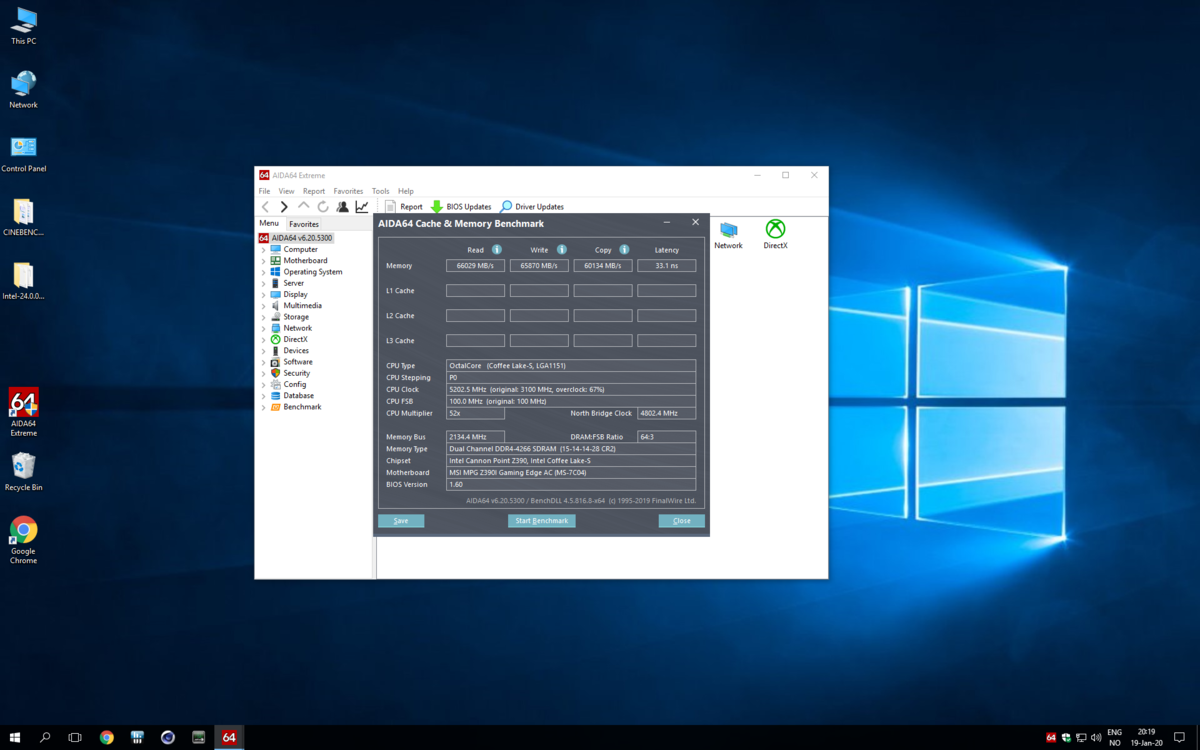
Task: Select Benchmark in the tree
Action: [302, 407]
